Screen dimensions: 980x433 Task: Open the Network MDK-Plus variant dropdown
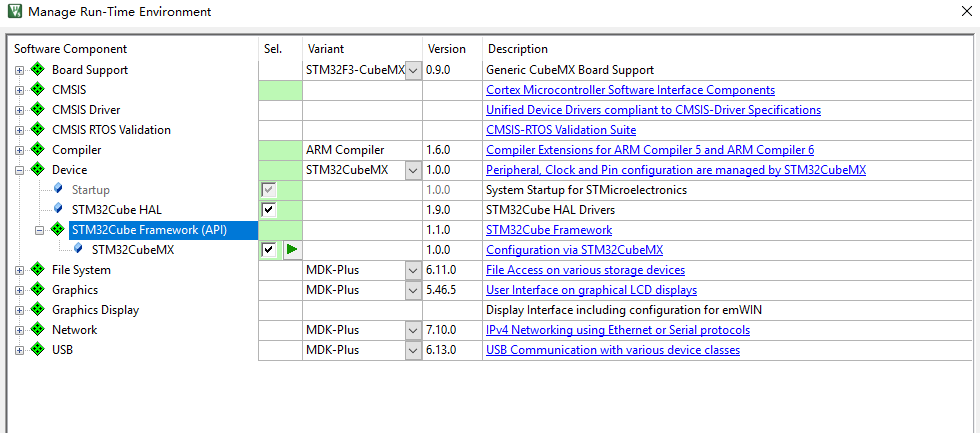(412, 330)
